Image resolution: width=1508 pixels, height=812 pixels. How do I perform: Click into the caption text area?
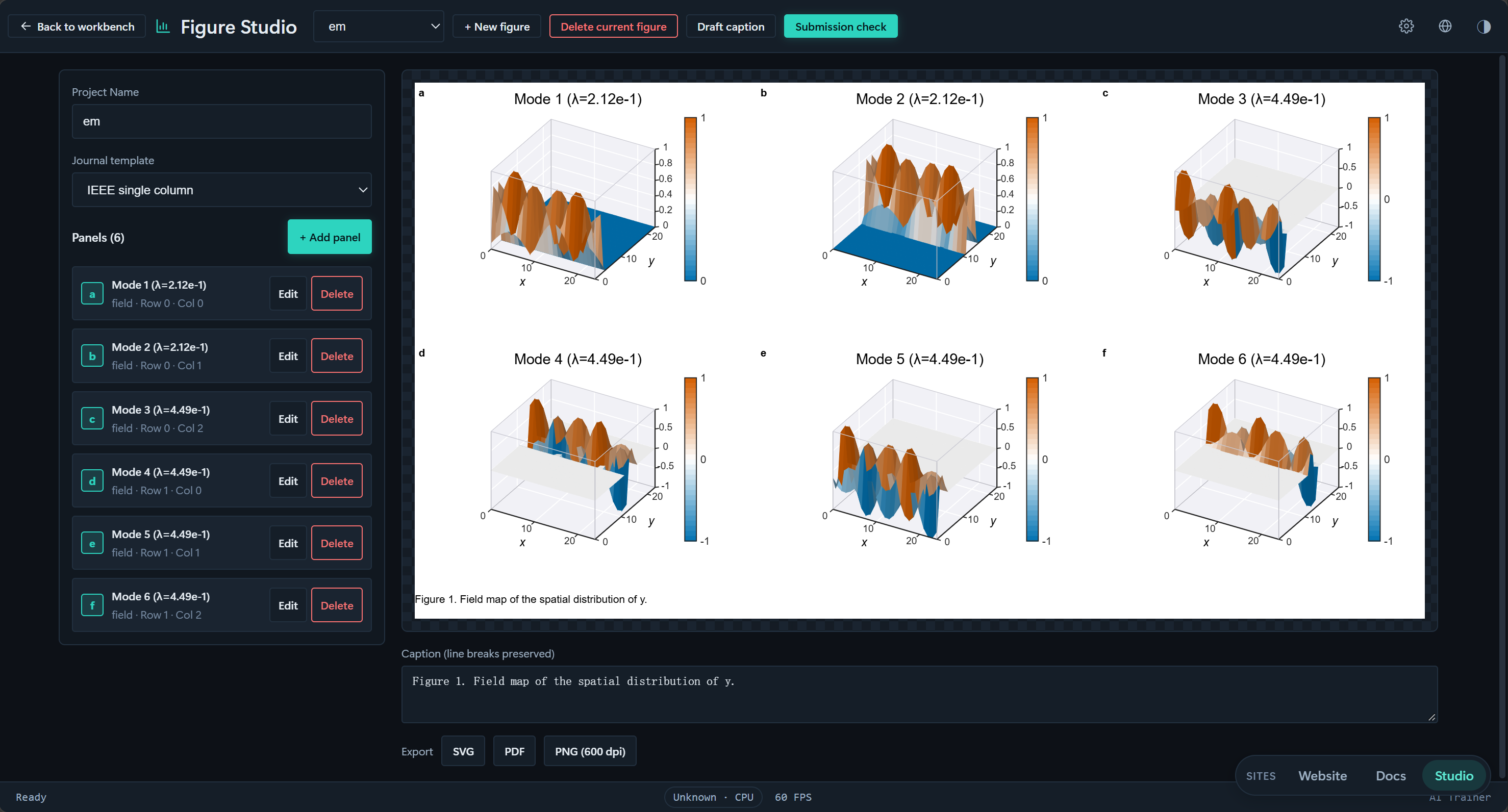pyautogui.click(x=919, y=694)
